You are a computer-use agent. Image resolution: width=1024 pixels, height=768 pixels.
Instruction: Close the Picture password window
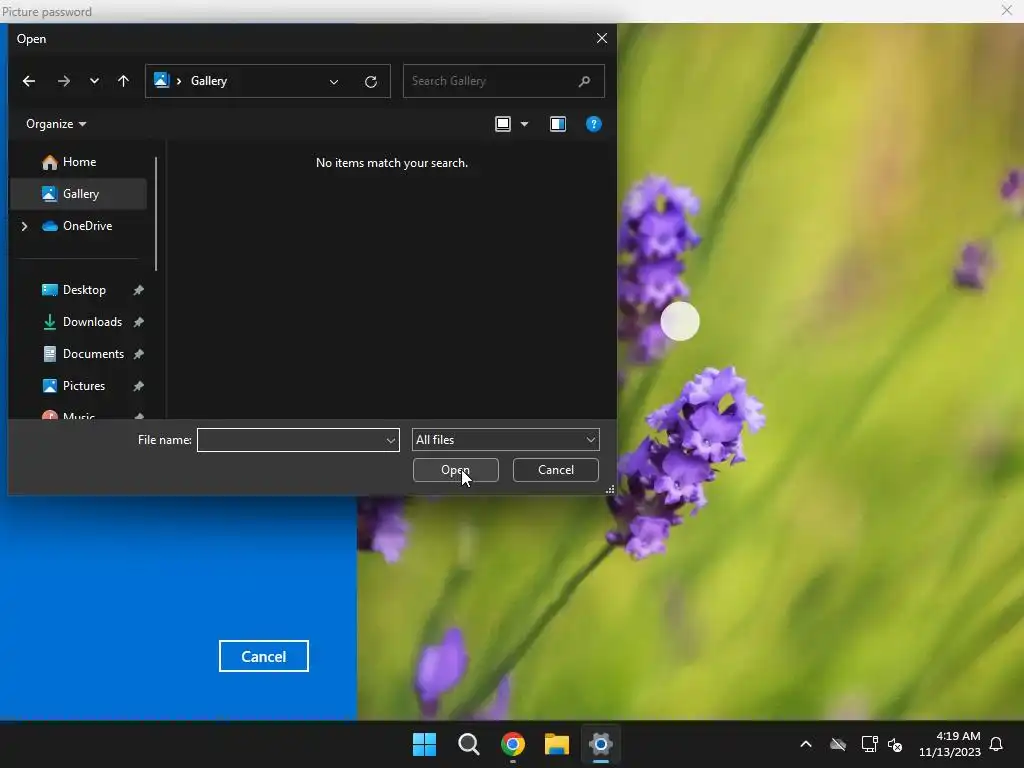(1007, 10)
